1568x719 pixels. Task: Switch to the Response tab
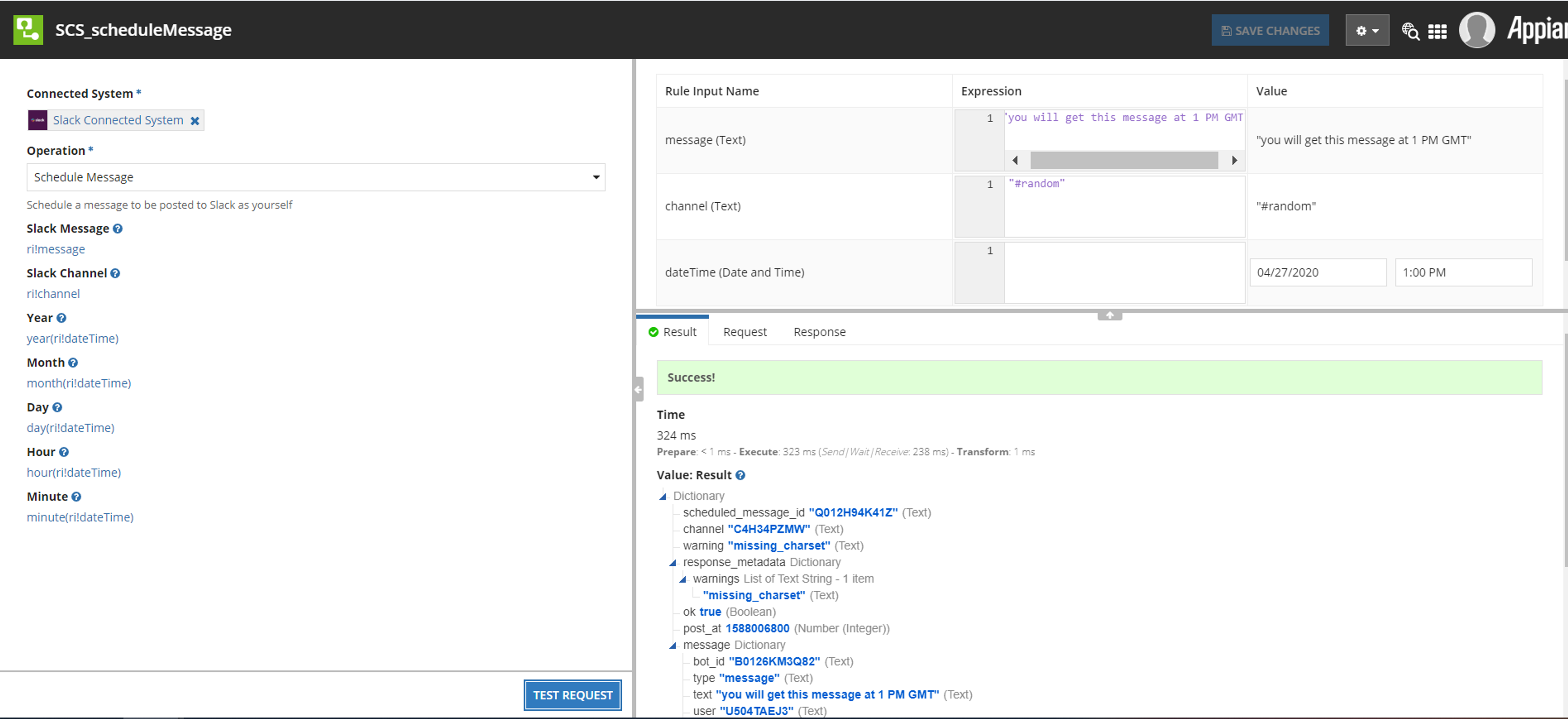[819, 332]
